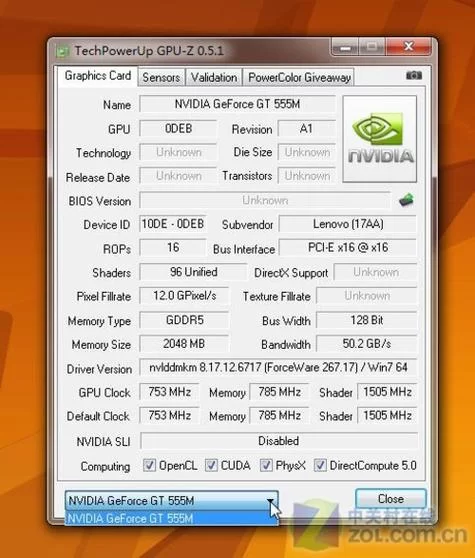Select NVIDIA GeForce GT 555M list entry
Viewport: 475px width, 558px height.
point(171,518)
